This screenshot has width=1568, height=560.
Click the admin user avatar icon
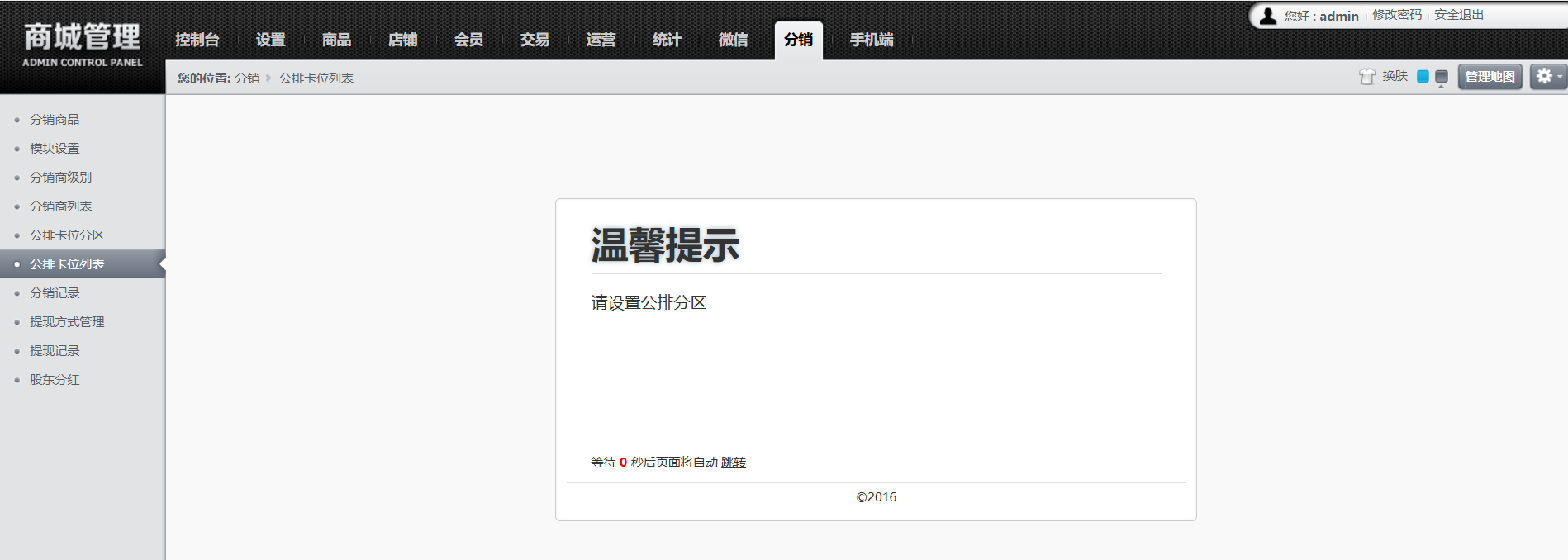pyautogui.click(x=1268, y=16)
